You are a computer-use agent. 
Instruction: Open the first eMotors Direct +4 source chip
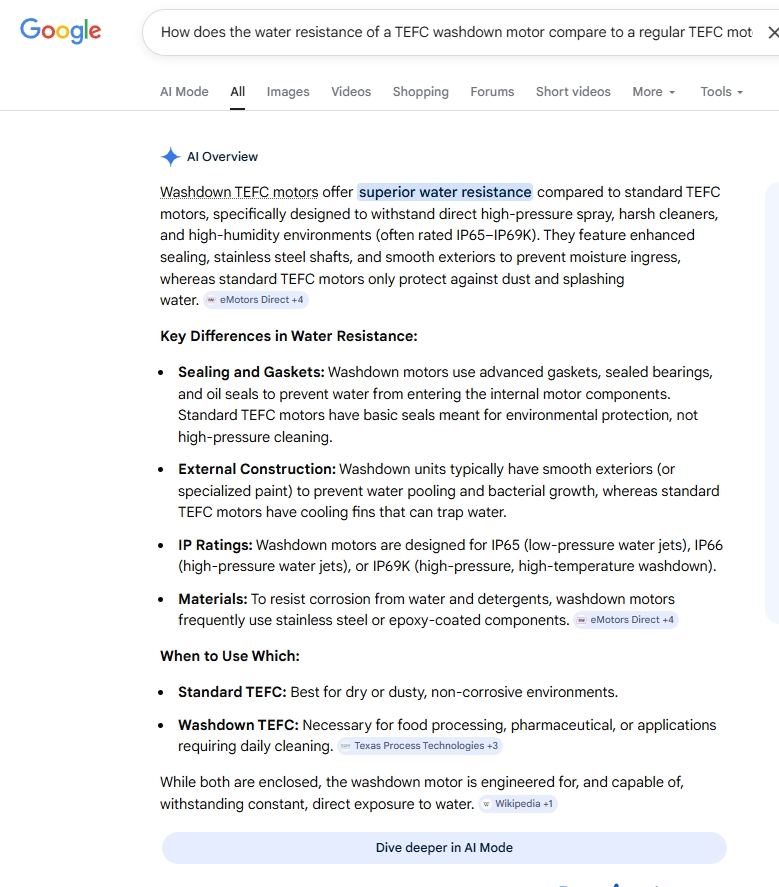[255, 300]
